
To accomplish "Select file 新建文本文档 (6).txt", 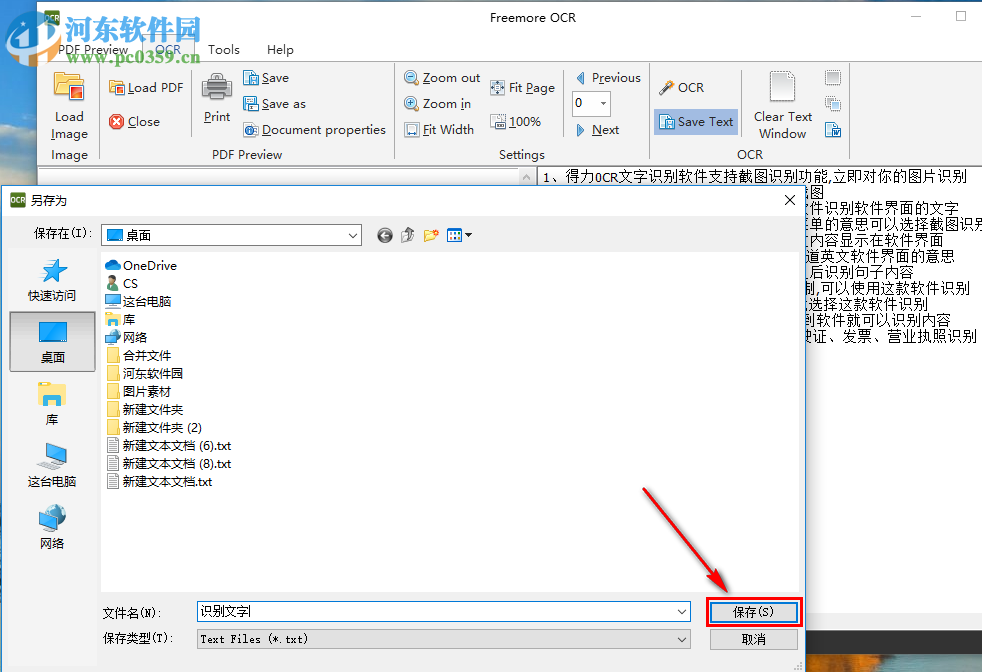I will tap(169, 446).
